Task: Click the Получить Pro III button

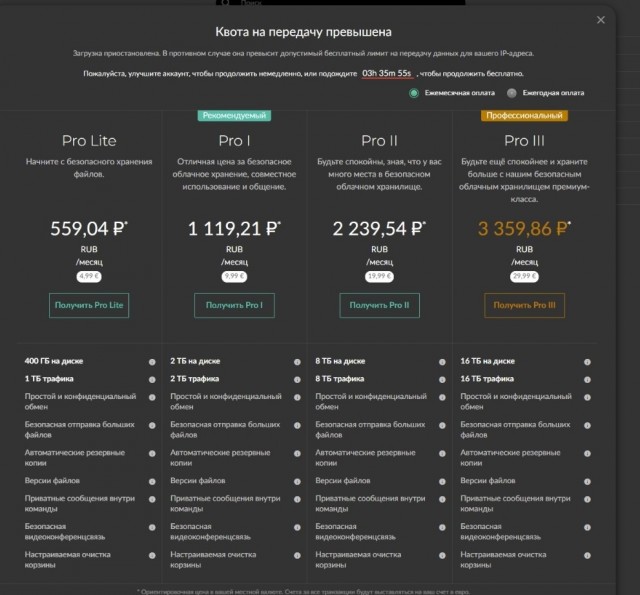Action: 524,305
